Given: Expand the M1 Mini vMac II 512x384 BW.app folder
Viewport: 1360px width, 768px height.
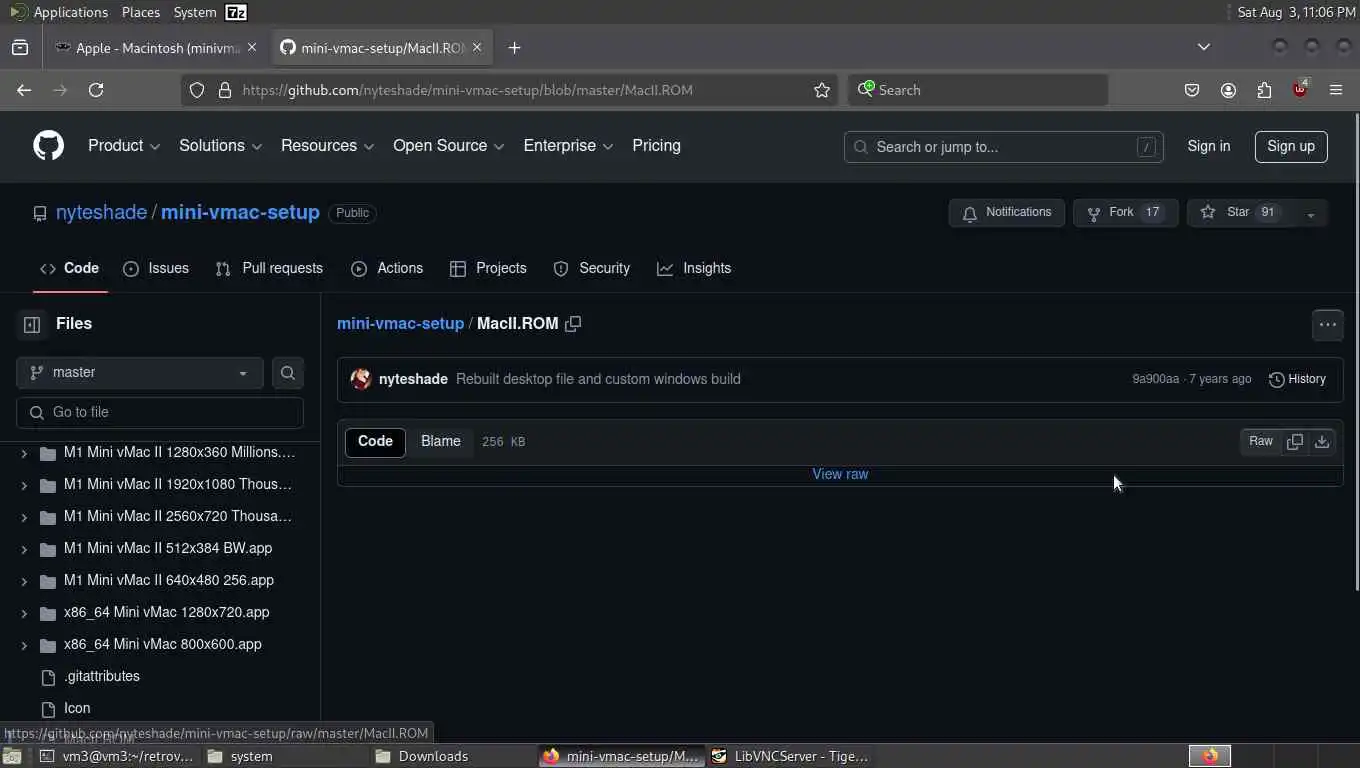Looking at the screenshot, I should coord(24,549).
